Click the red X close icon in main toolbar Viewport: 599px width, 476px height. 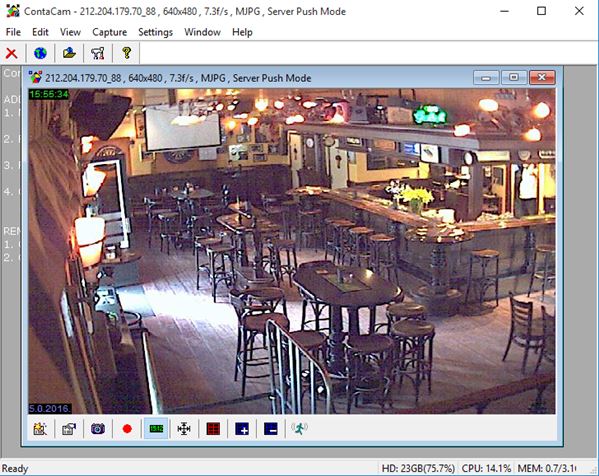[11, 53]
